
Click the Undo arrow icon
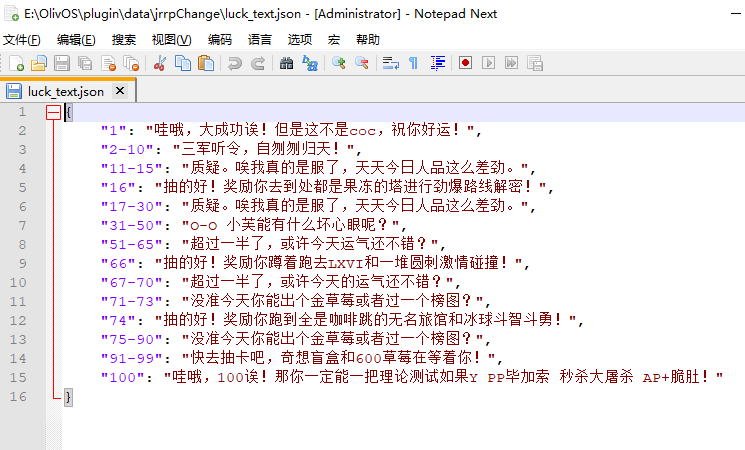pyautogui.click(x=234, y=63)
